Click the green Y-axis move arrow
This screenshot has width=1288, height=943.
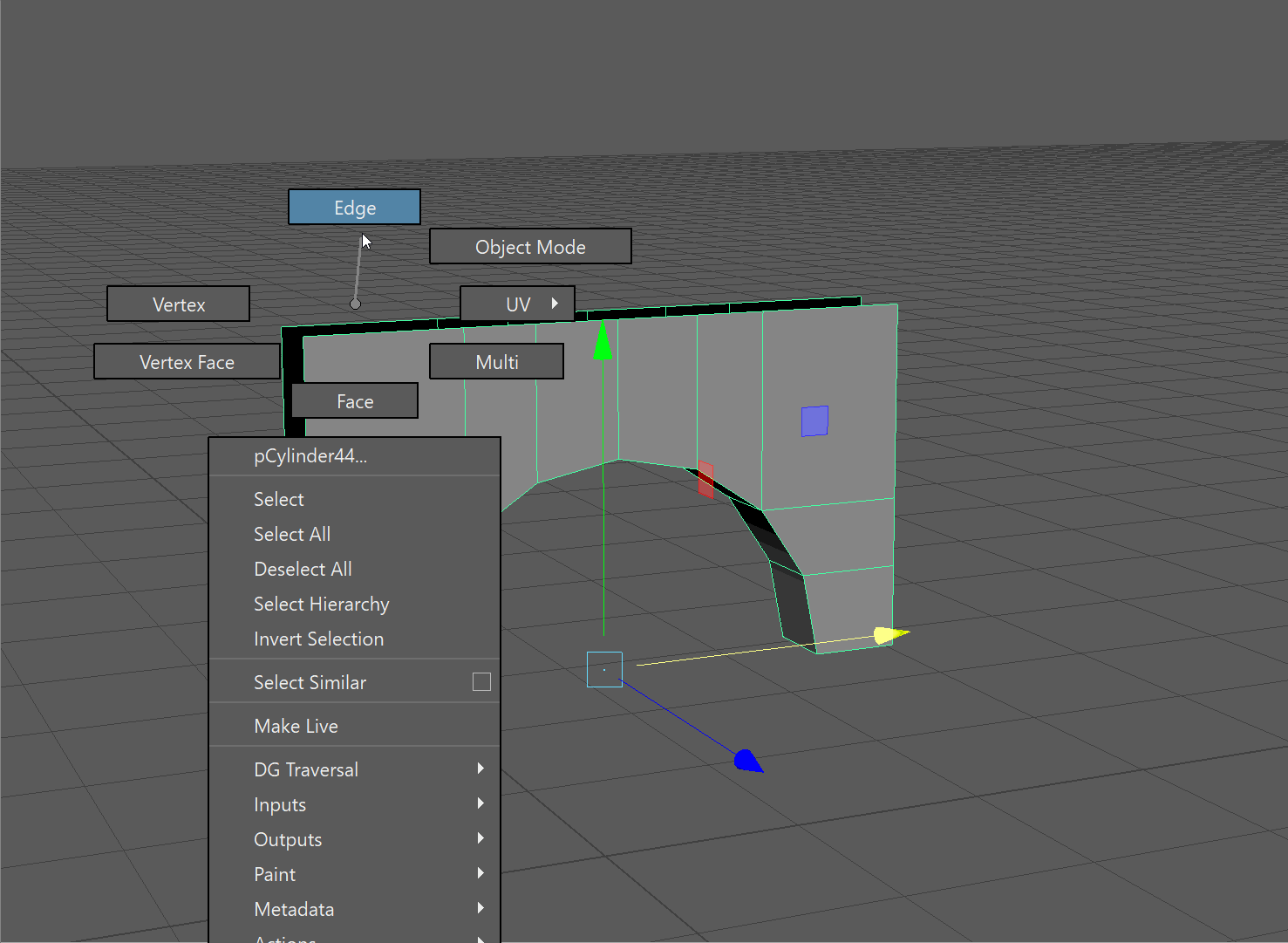click(603, 341)
